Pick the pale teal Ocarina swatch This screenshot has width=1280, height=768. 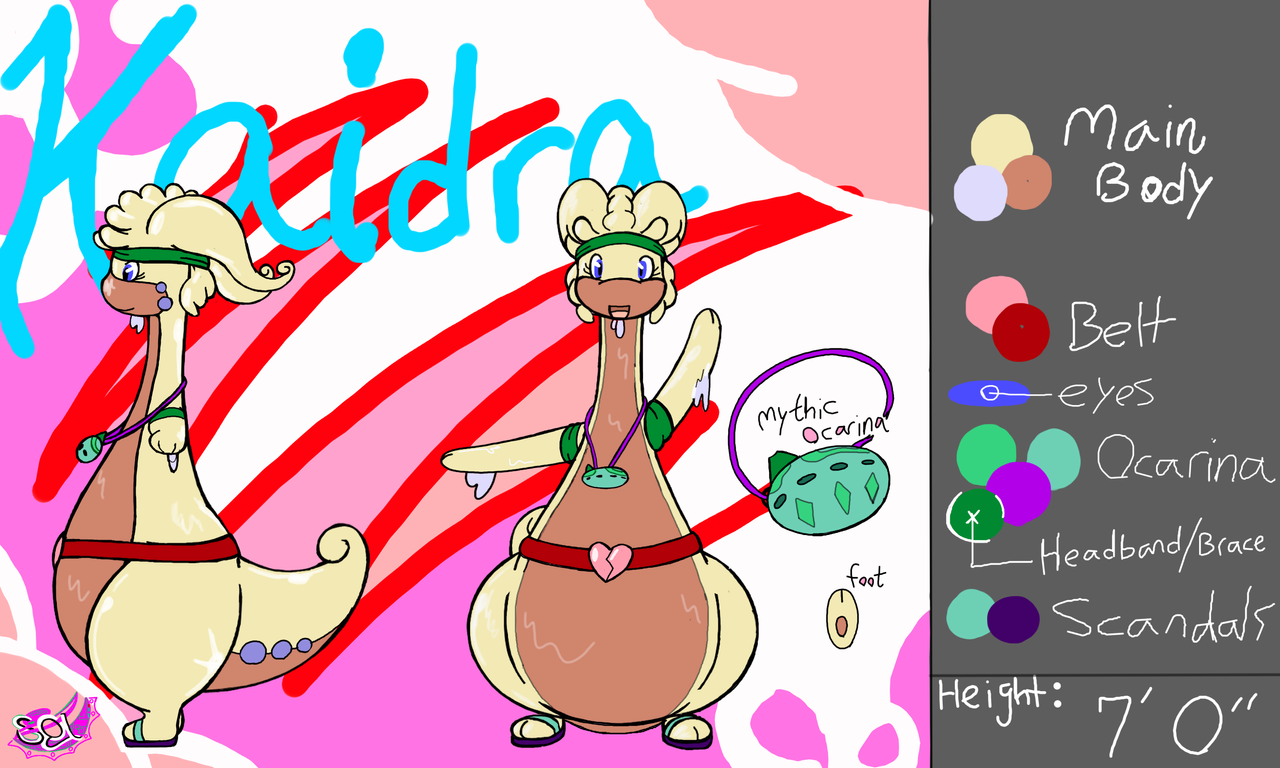point(1054,458)
